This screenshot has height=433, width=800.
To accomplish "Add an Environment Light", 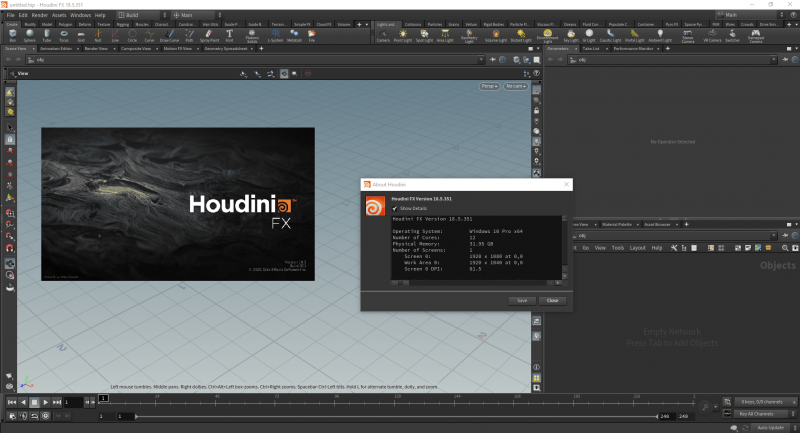I will coord(547,36).
